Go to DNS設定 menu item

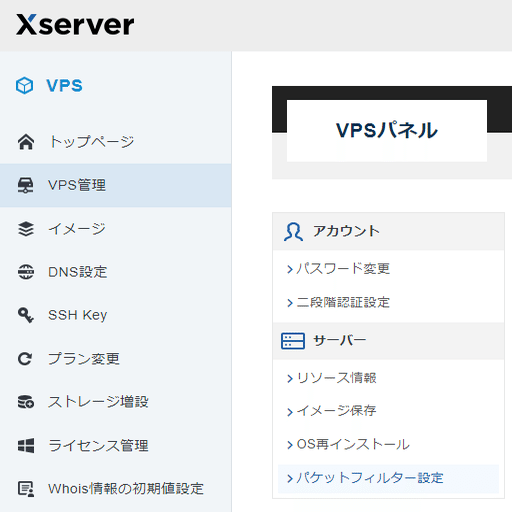click(x=116, y=272)
